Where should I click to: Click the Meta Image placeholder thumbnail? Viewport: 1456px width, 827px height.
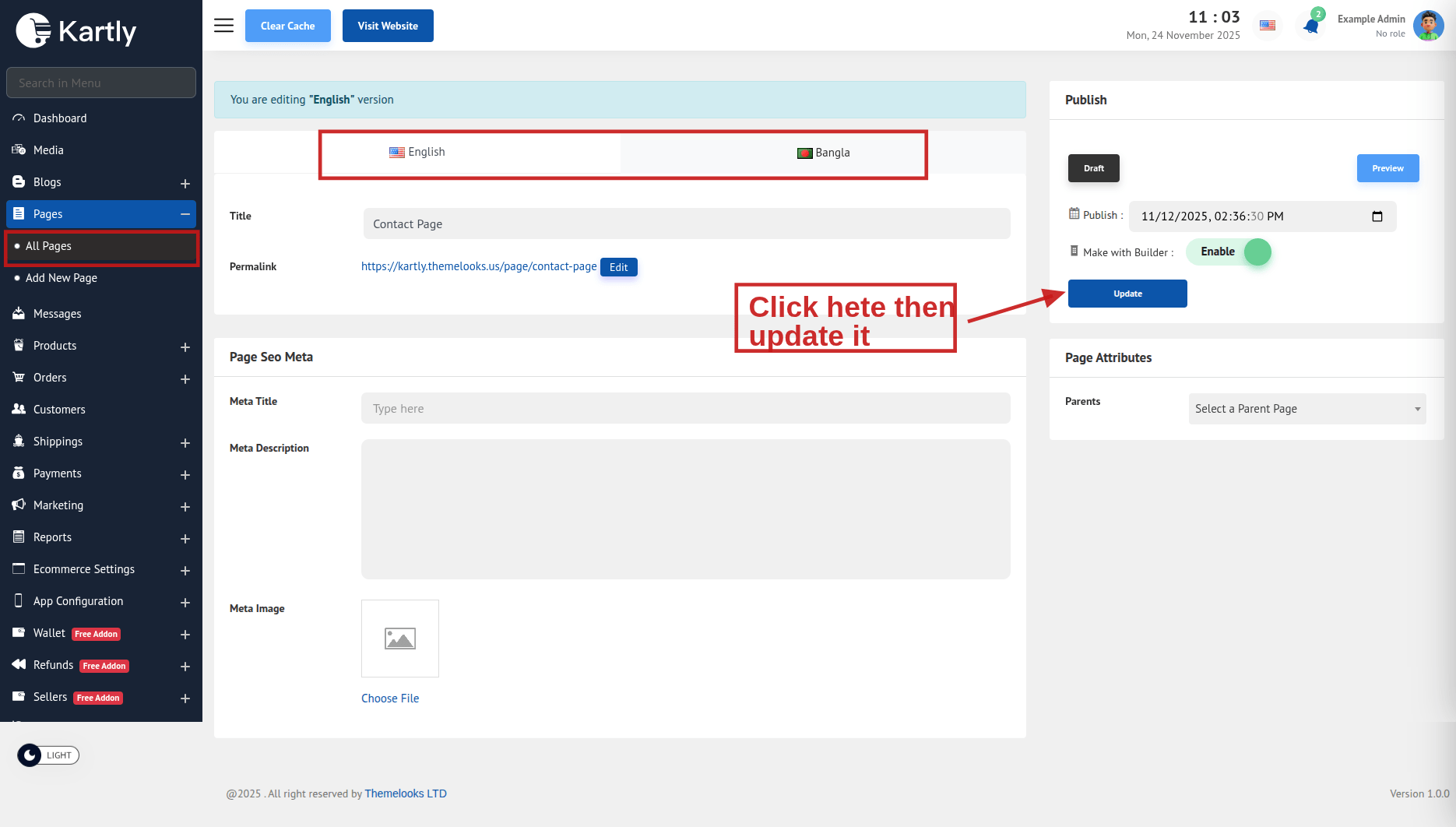point(399,639)
